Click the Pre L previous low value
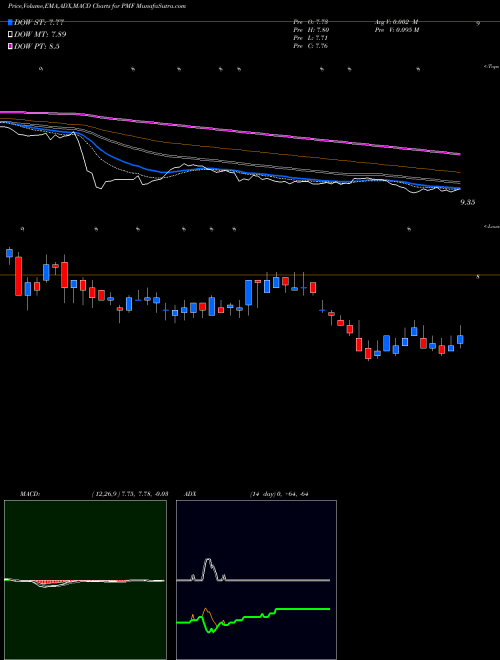 point(311,38)
